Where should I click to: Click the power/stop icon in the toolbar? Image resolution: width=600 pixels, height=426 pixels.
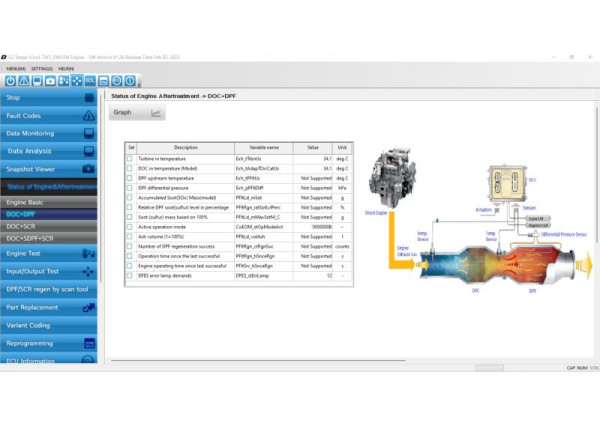[10, 80]
